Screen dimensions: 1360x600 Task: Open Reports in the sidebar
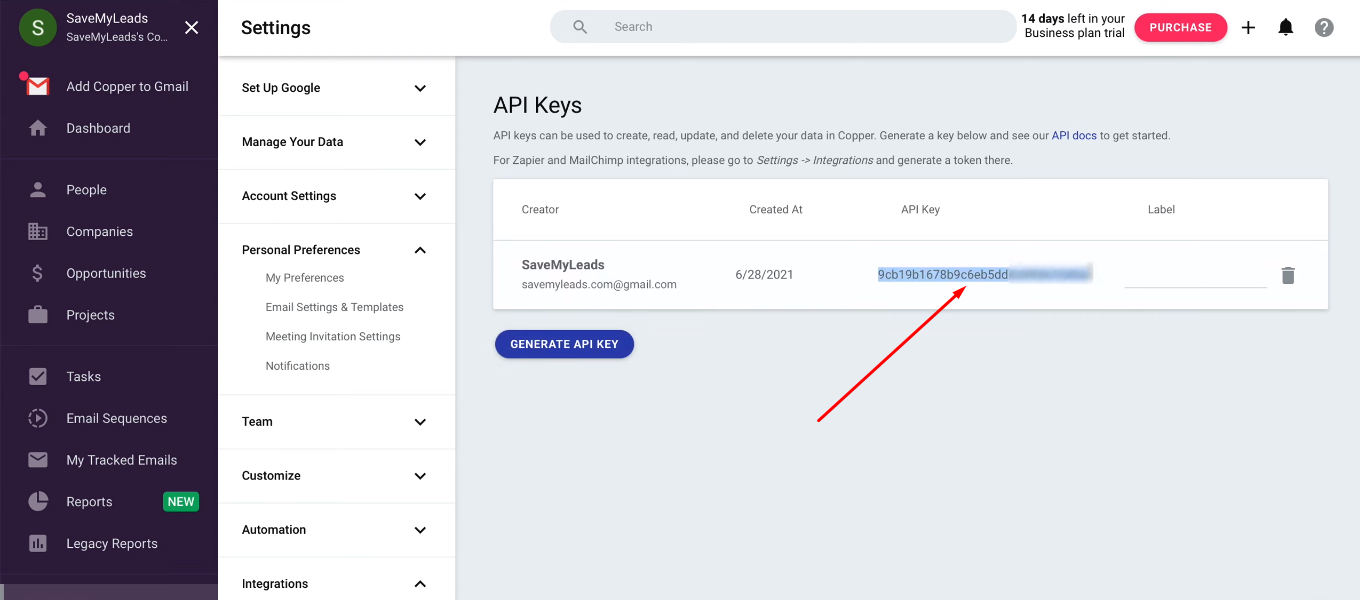tap(89, 502)
